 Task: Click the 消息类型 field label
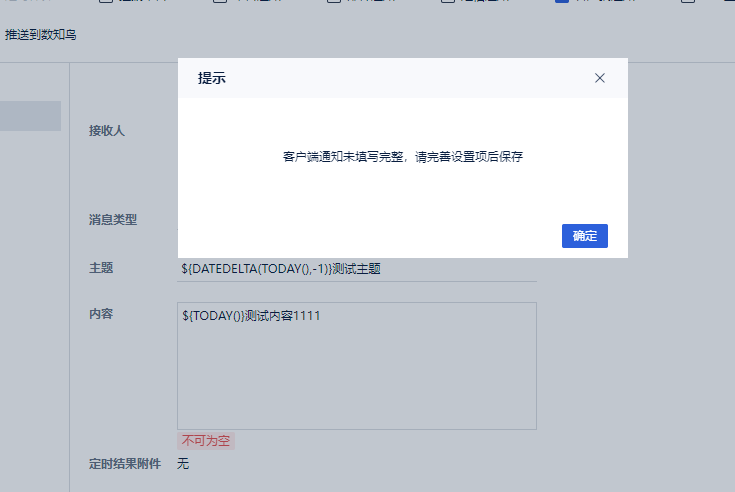click(113, 220)
